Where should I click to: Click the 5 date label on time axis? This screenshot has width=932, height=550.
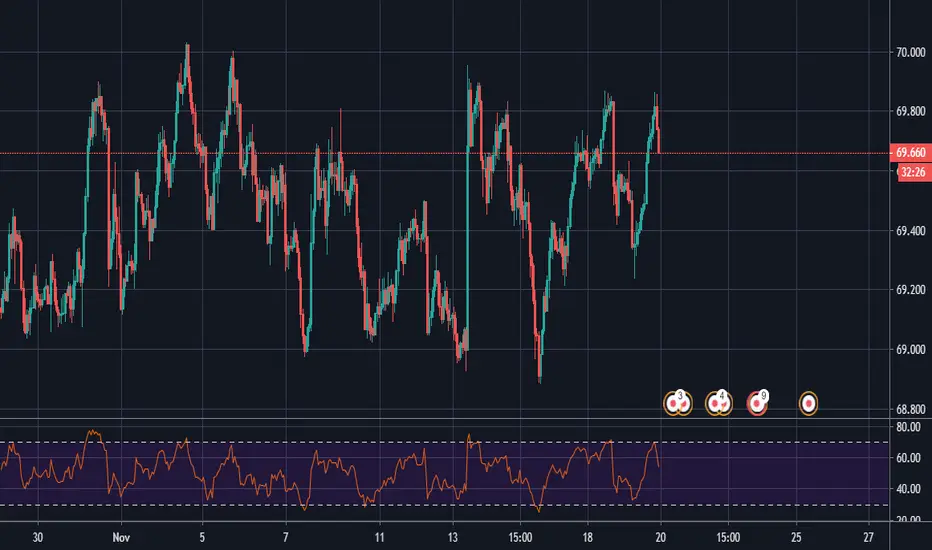click(x=202, y=538)
